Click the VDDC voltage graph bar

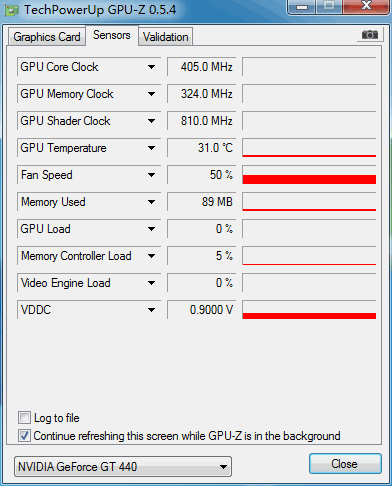click(309, 316)
